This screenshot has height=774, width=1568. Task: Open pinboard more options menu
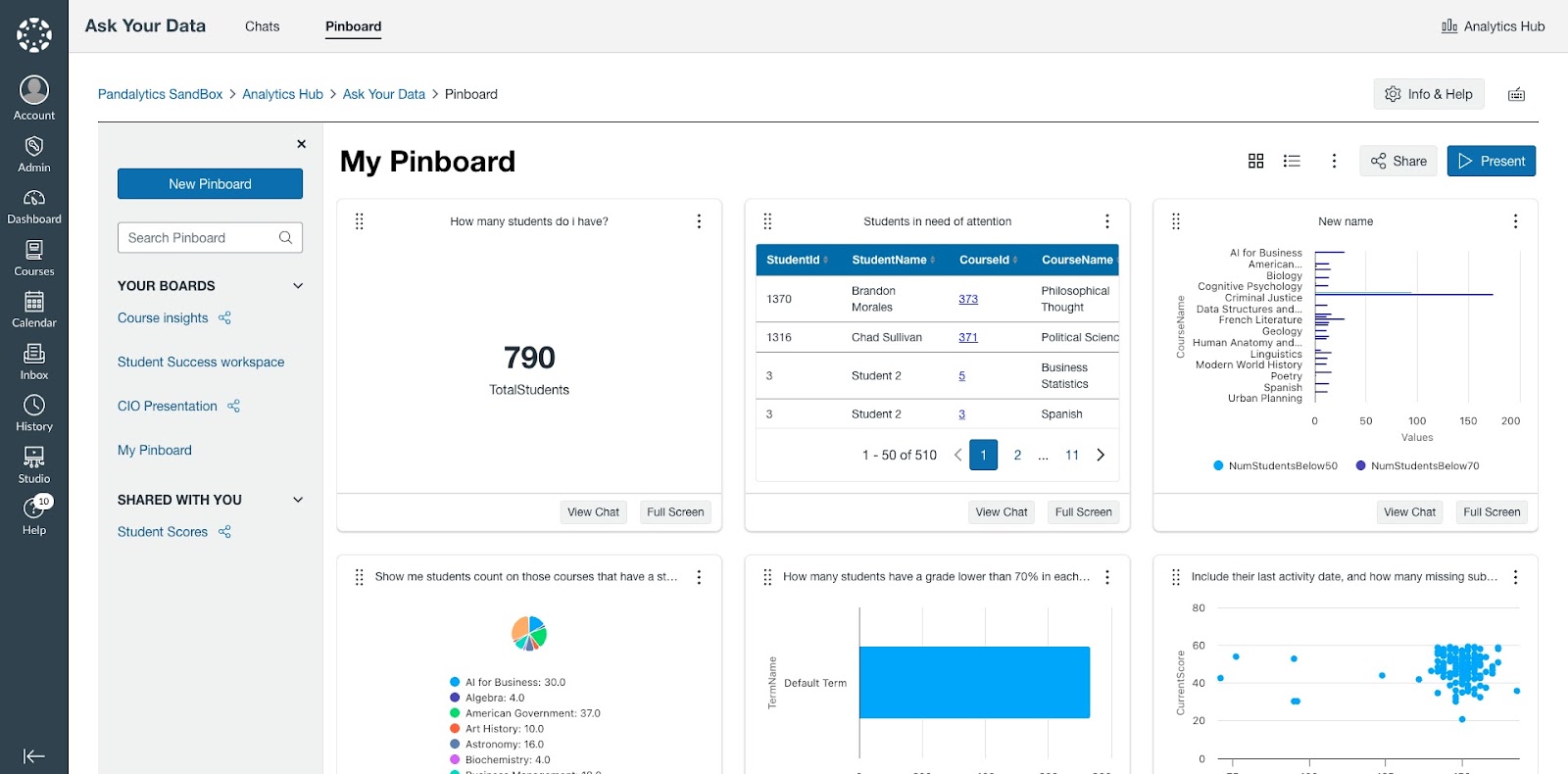(1334, 161)
